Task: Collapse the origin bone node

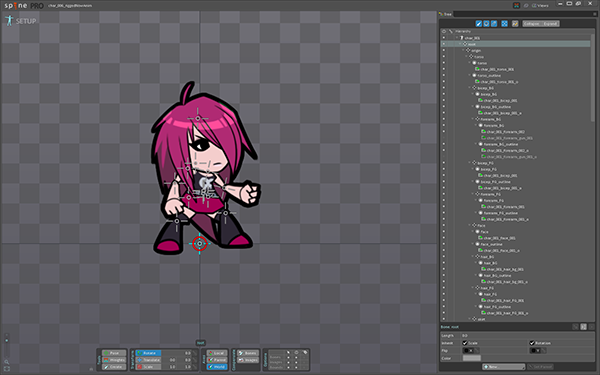Action: click(463, 51)
